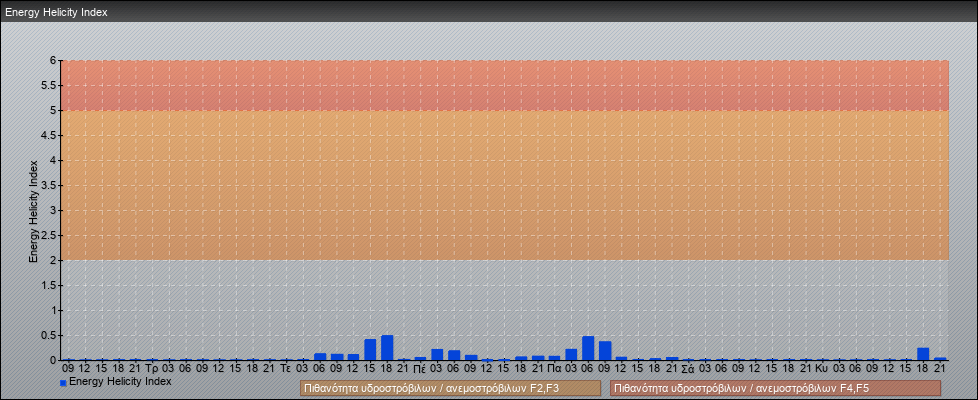The image size is (978, 400).
Task: Click the tall bar at 06 after Πα
Action: coord(588,348)
